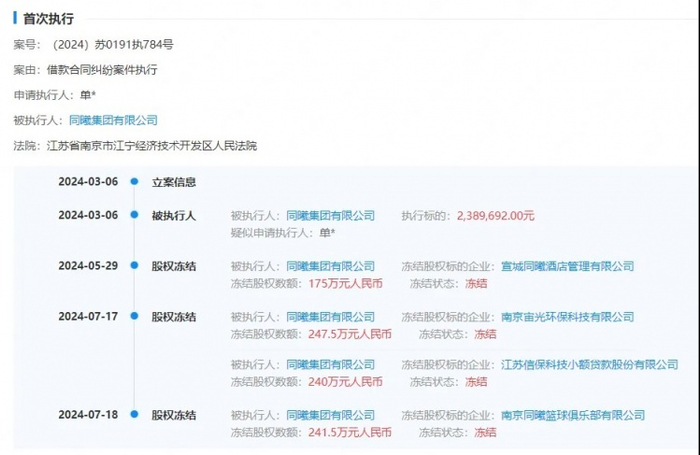The height and width of the screenshot is (455, 700).
Task: Open 同曦集团有限公司 link beside 江苏信保科技 entry
Action: pyautogui.click(x=330, y=365)
